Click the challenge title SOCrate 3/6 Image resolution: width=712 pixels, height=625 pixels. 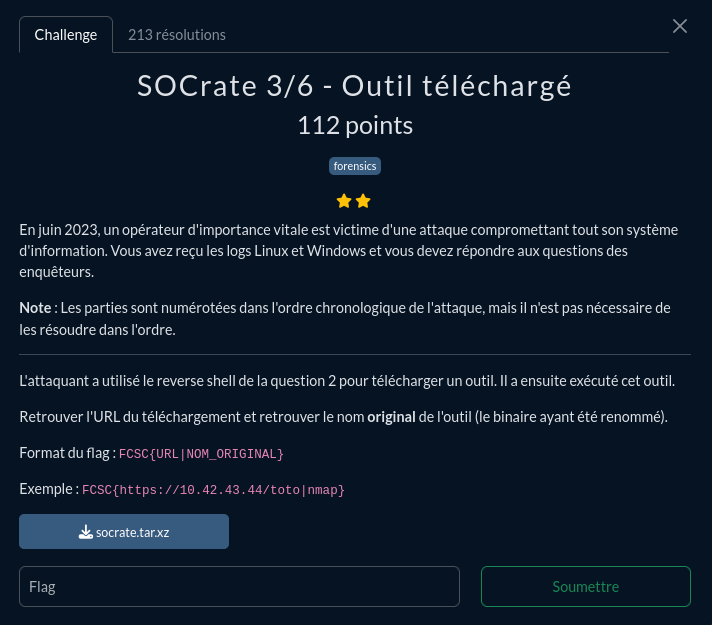225,86
